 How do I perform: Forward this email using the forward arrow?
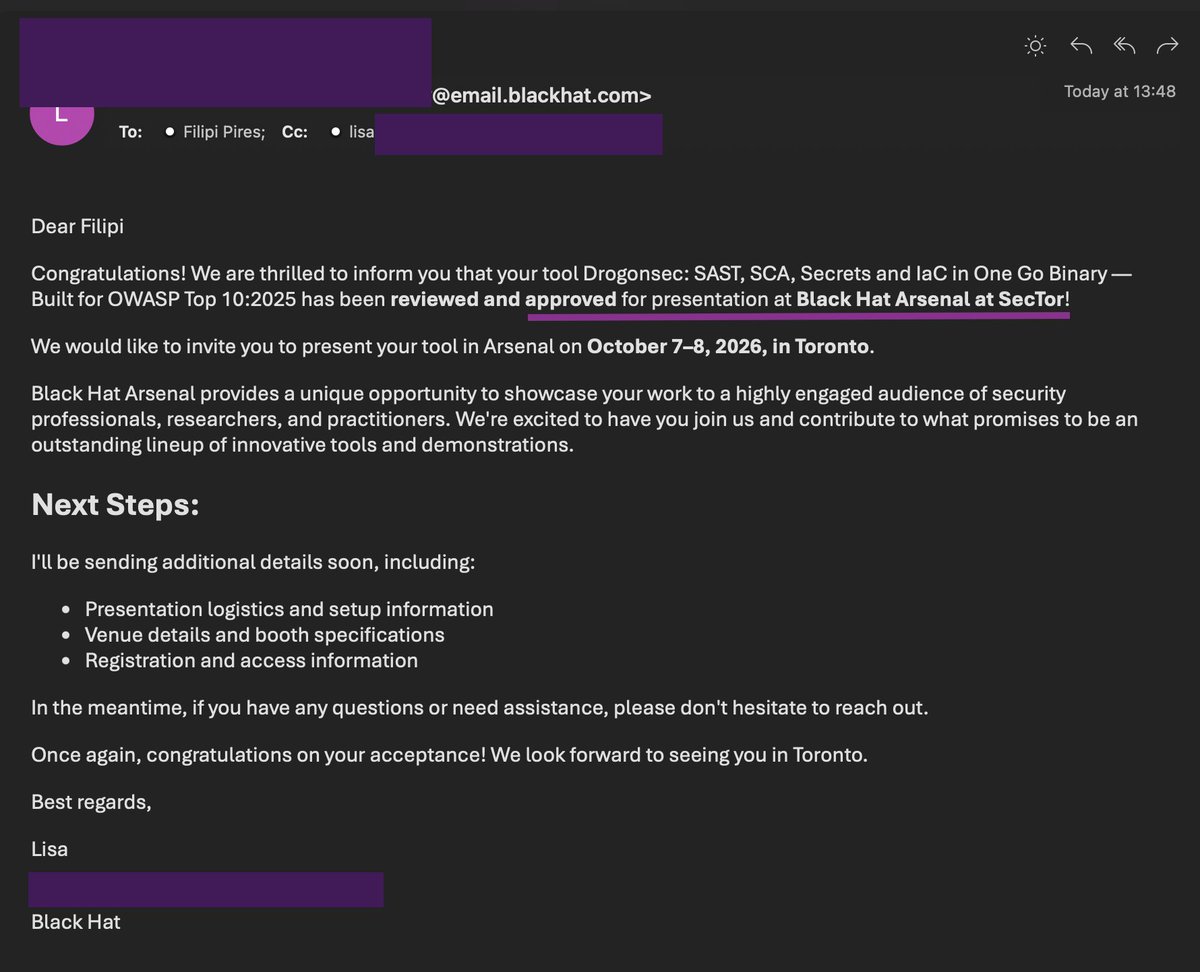point(1167,45)
